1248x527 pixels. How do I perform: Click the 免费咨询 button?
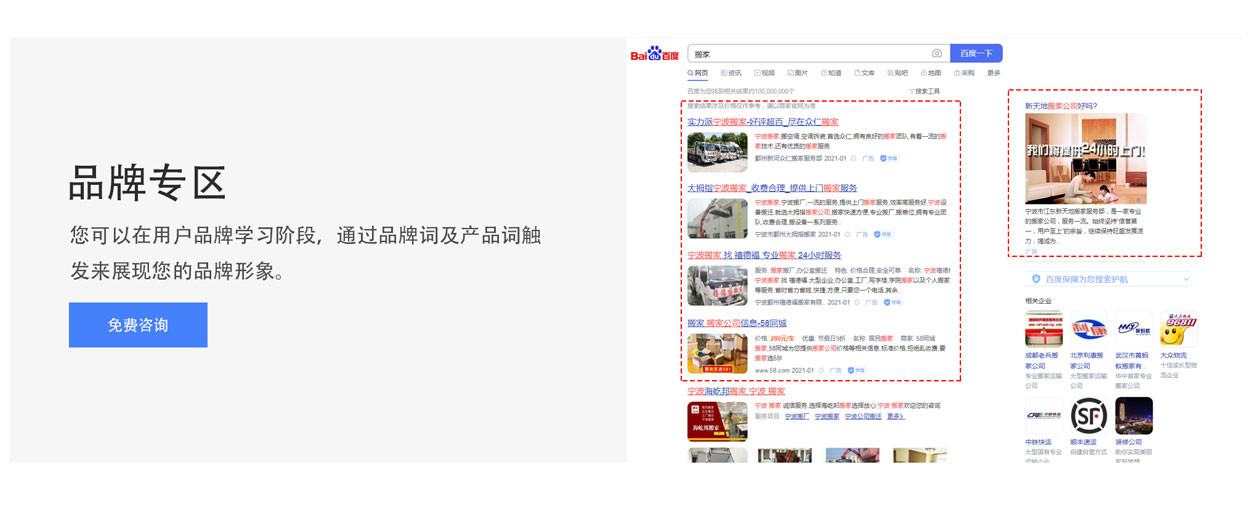click(138, 325)
